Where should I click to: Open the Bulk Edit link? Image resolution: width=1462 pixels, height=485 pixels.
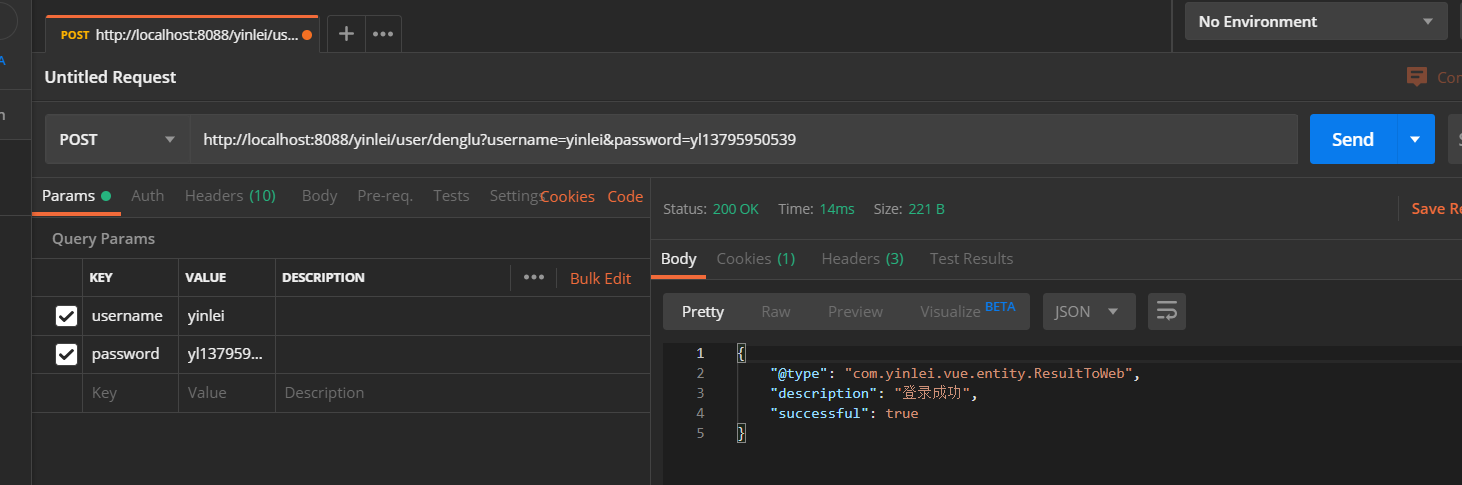[x=600, y=278]
